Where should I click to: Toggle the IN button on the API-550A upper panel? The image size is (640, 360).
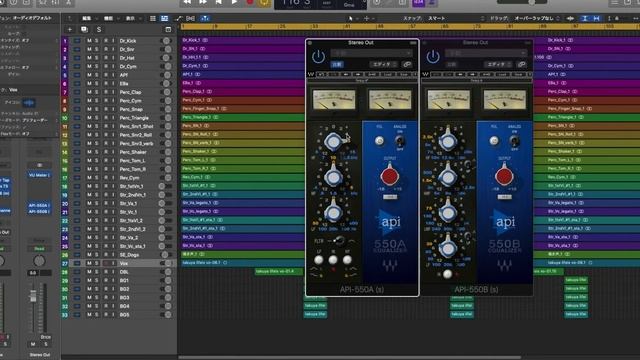[379, 141]
